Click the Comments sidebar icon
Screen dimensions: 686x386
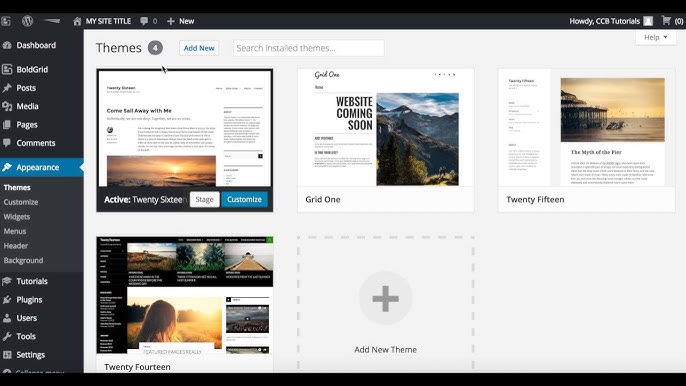(7, 143)
